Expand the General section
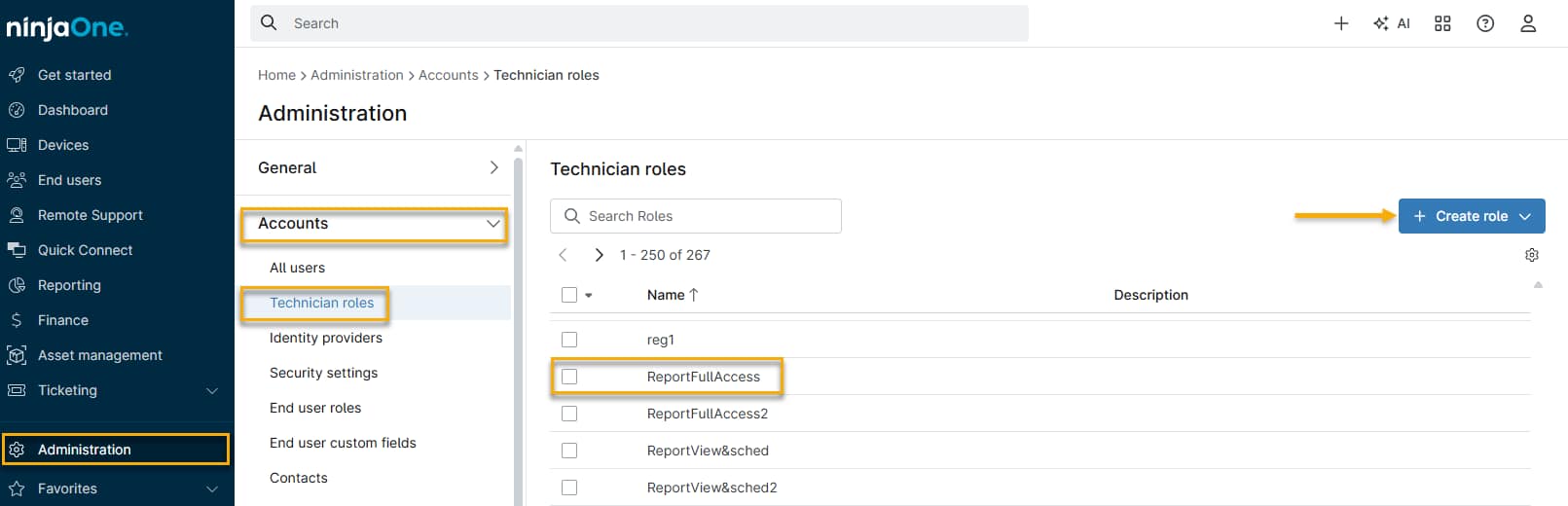This screenshot has height=506, width=1568. point(493,167)
